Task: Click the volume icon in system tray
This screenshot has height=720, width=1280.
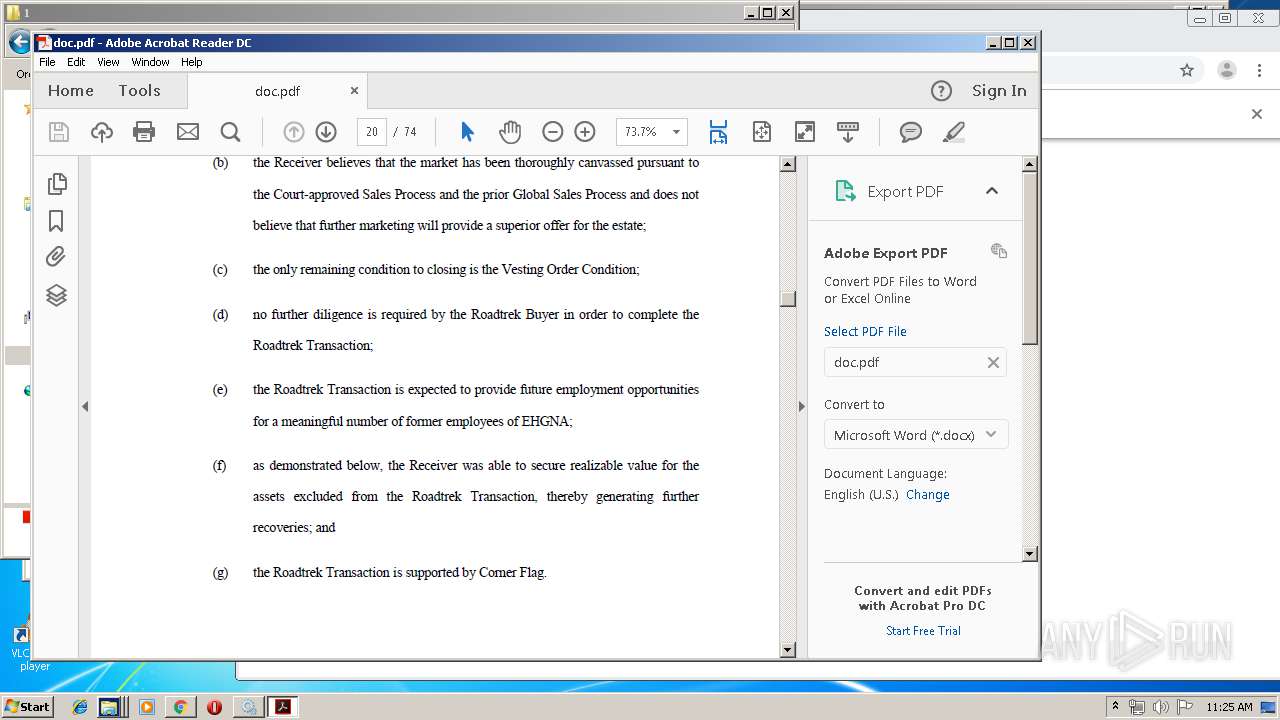Action: [x=1161, y=707]
